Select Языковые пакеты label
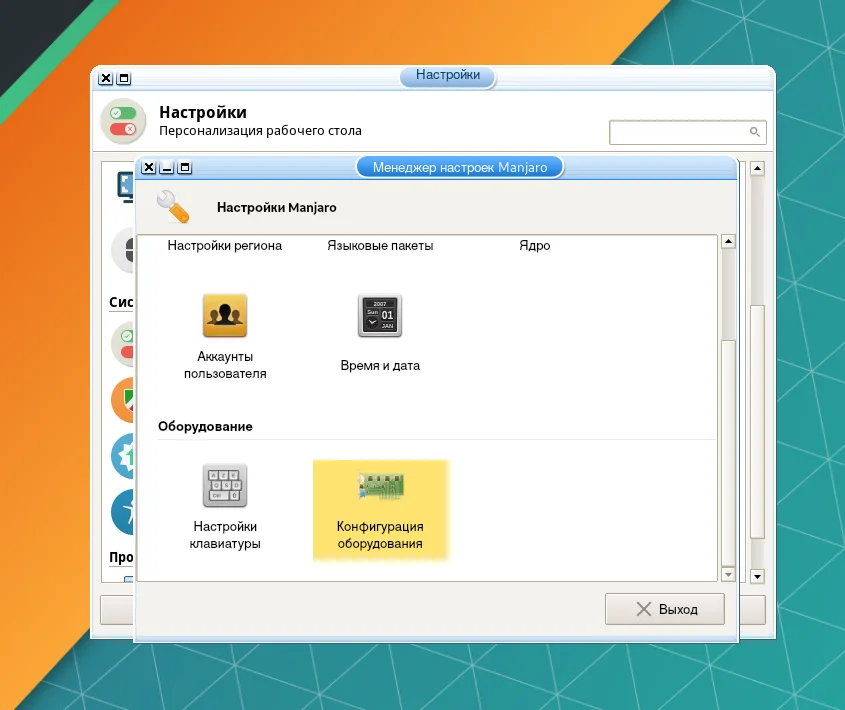Screen dimensions: 845x710 [x=380, y=245]
